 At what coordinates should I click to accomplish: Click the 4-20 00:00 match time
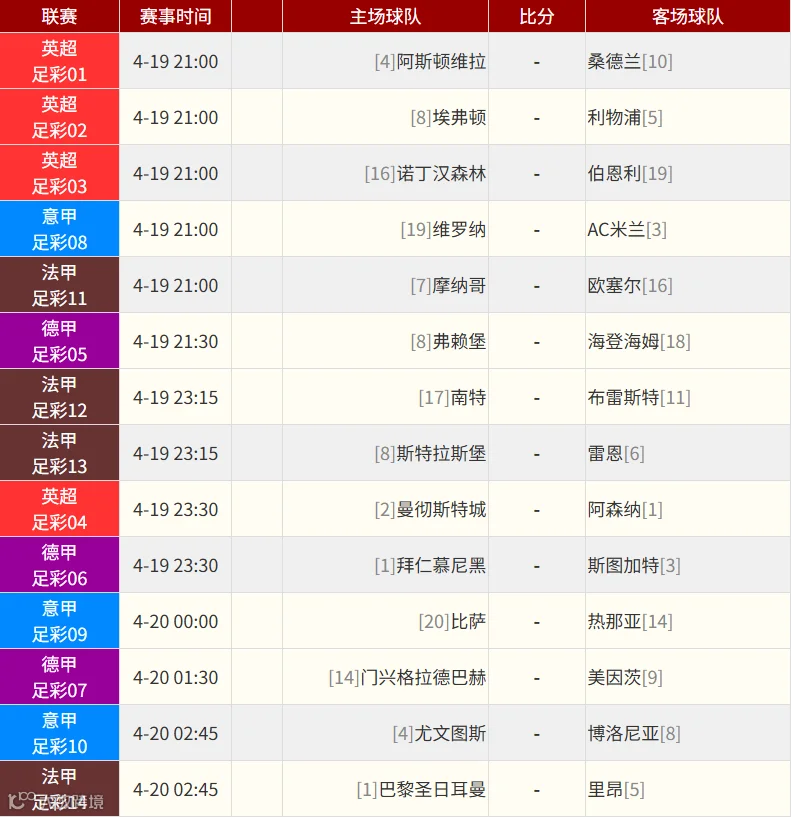176,622
